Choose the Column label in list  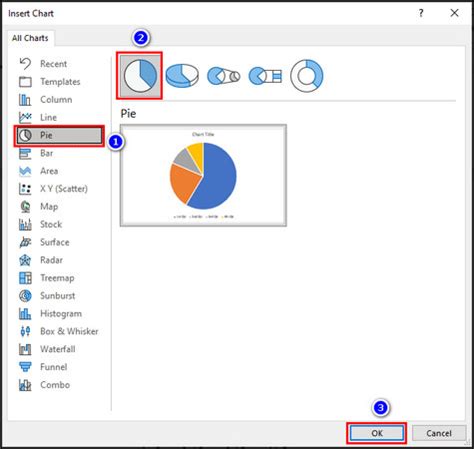pos(56,99)
